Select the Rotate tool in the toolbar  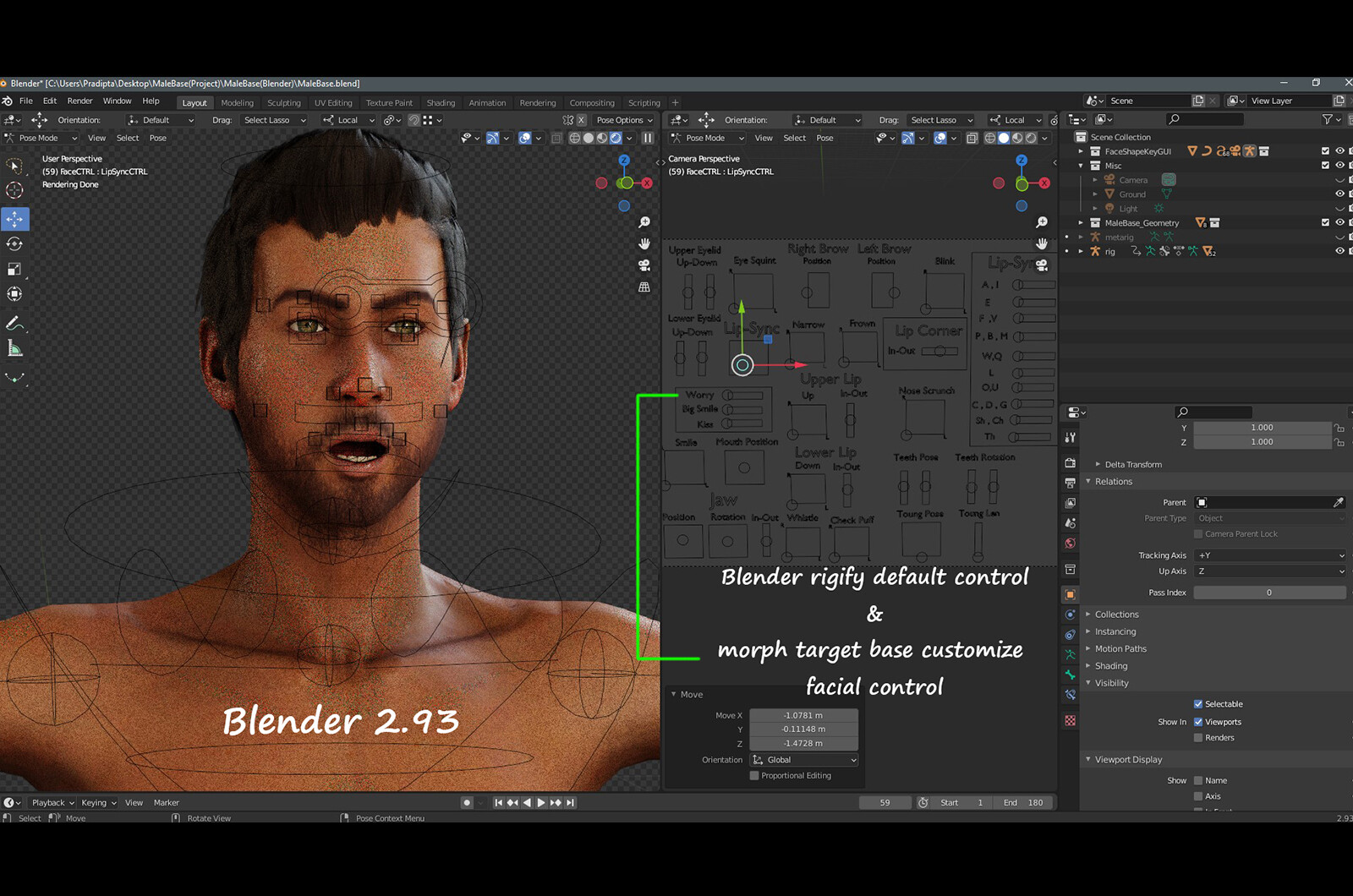14,244
